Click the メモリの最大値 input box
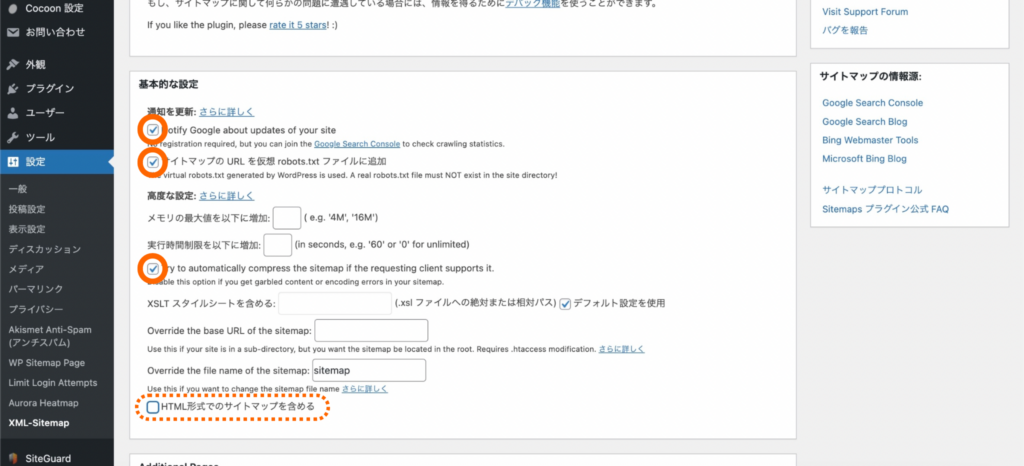The height and width of the screenshot is (466, 1024). click(287, 217)
